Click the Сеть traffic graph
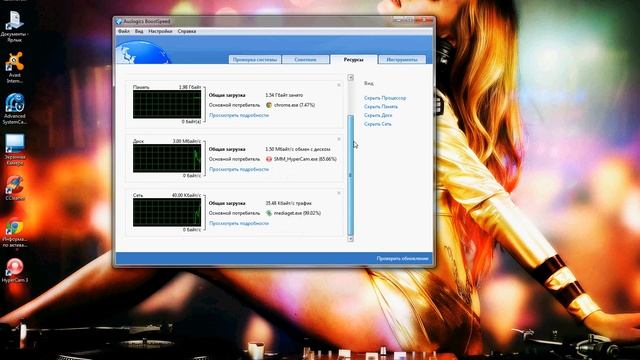Viewport: 640px width, 360px height. tap(167, 212)
